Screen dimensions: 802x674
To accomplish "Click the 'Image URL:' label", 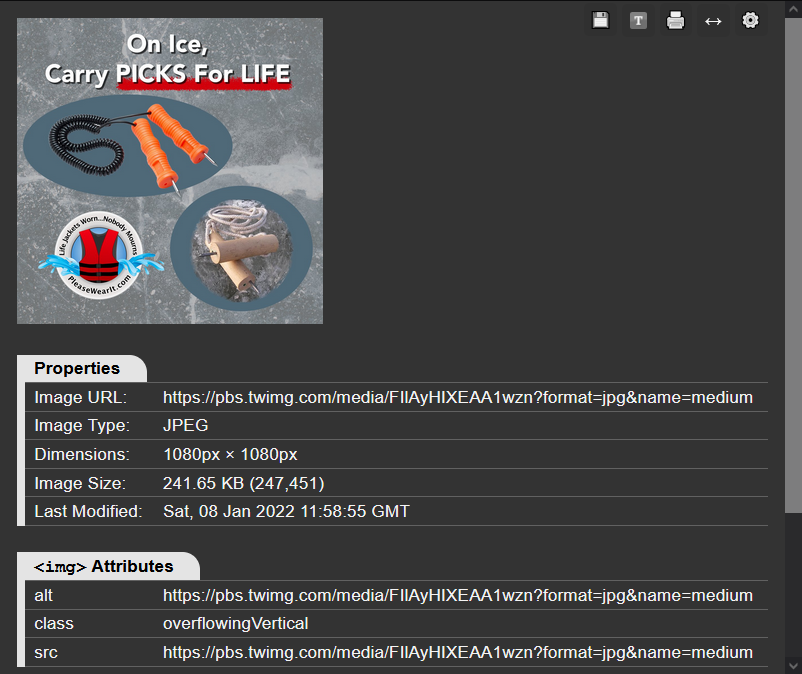I will click(x=80, y=397).
